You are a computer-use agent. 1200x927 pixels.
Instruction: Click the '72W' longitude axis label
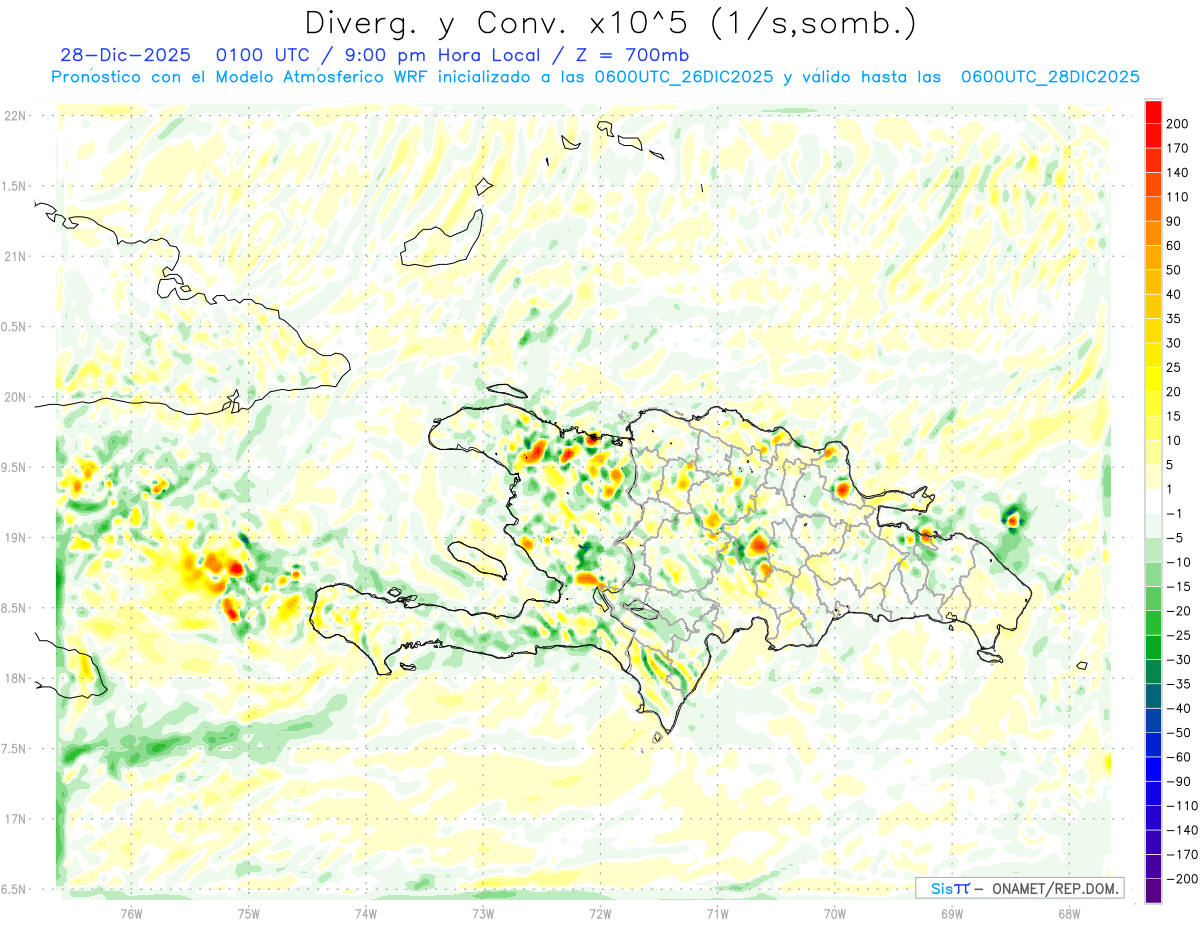coord(600,913)
